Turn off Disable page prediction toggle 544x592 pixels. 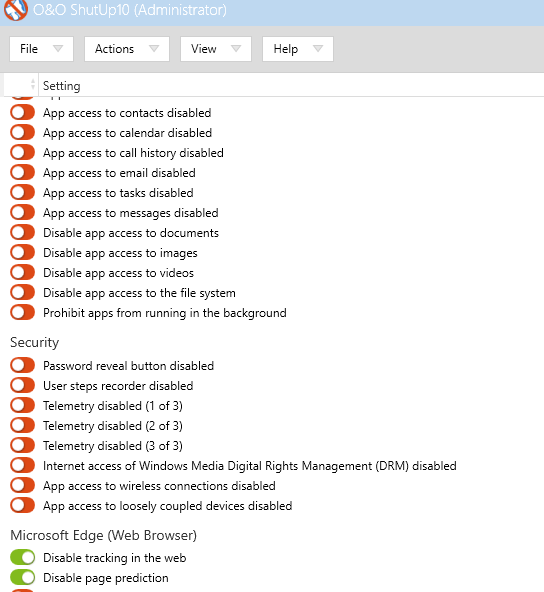23,578
